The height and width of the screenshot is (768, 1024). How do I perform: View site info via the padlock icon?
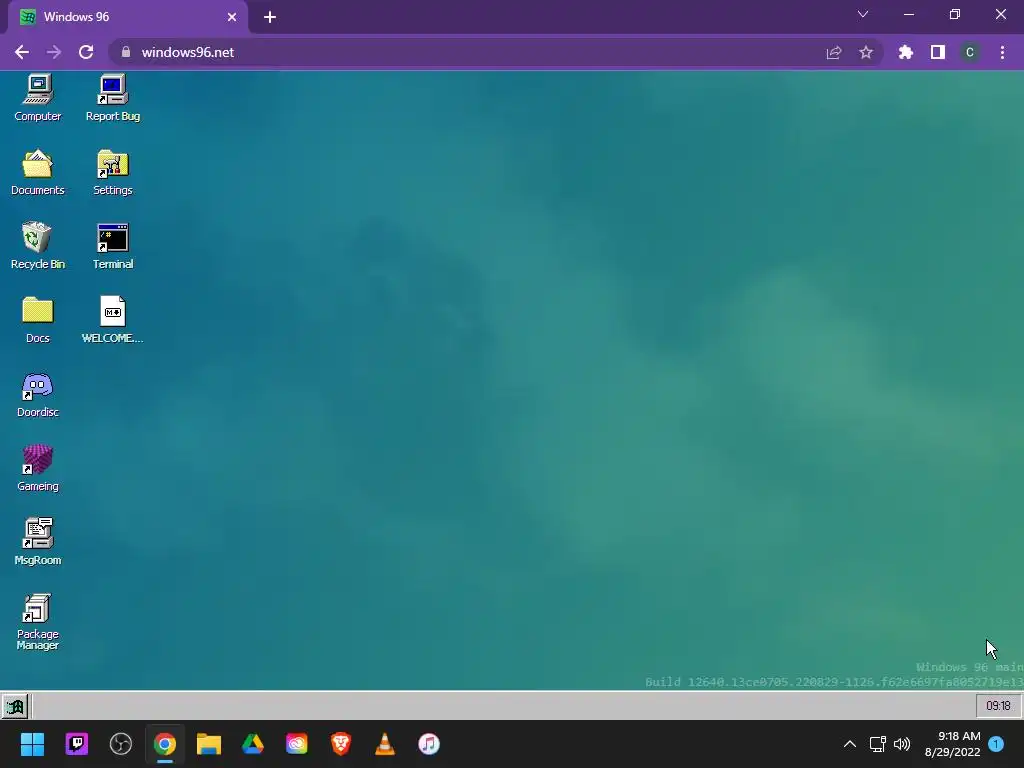pyautogui.click(x=126, y=52)
